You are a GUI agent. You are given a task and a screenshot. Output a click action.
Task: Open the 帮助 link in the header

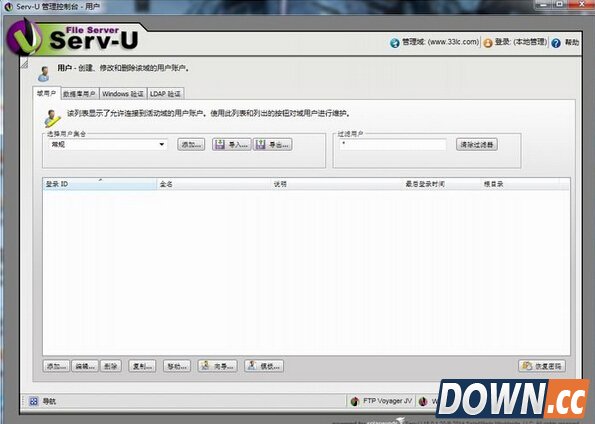tap(572, 43)
